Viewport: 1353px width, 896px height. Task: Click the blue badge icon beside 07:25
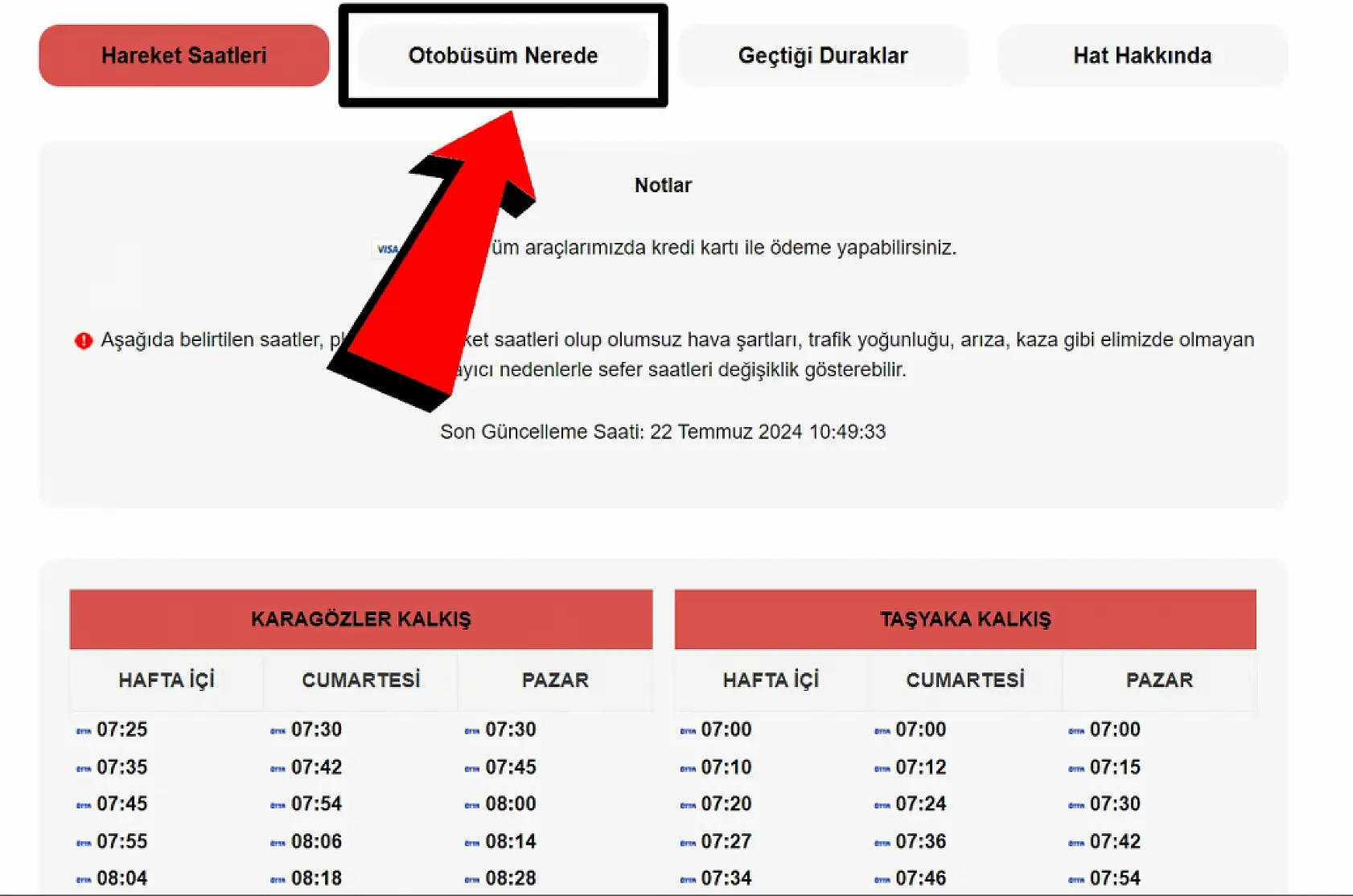click(84, 730)
